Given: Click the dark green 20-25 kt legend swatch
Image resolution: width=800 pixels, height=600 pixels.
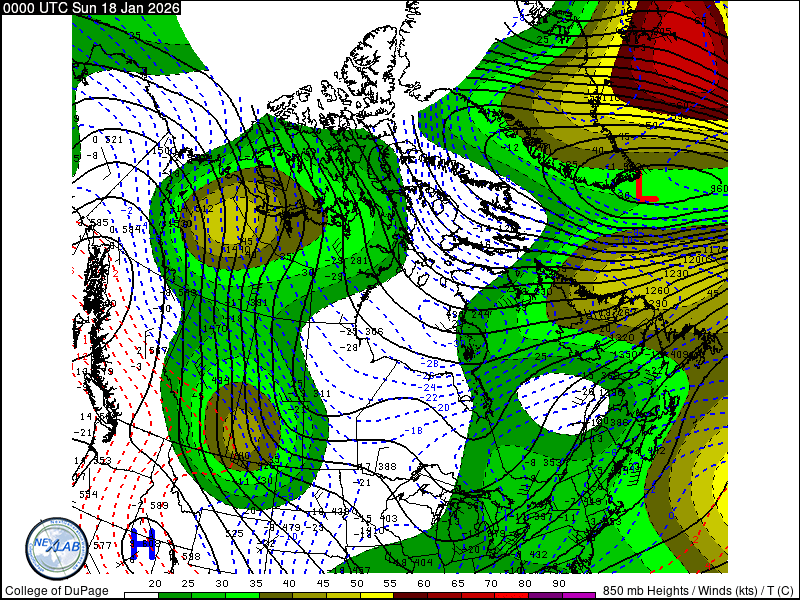Looking at the screenshot, I should 175,595.
